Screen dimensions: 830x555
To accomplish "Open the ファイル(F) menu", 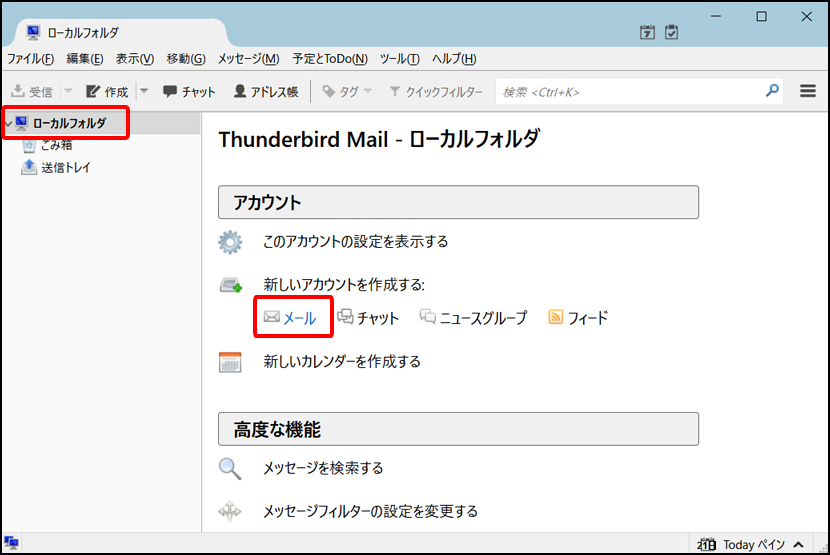I will pyautogui.click(x=30, y=59).
